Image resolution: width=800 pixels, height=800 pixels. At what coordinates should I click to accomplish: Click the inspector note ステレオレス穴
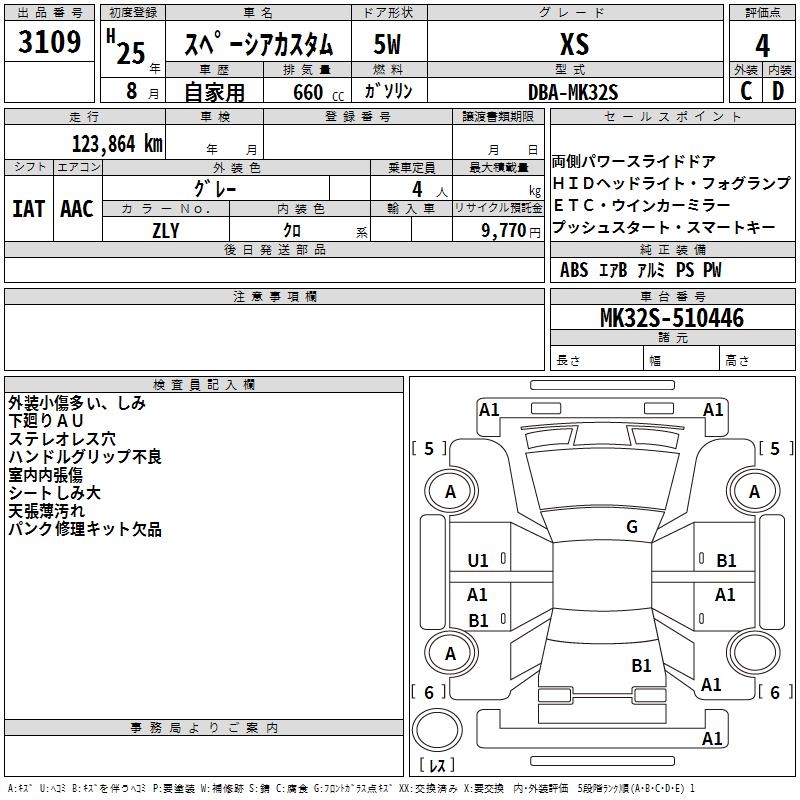(62, 439)
